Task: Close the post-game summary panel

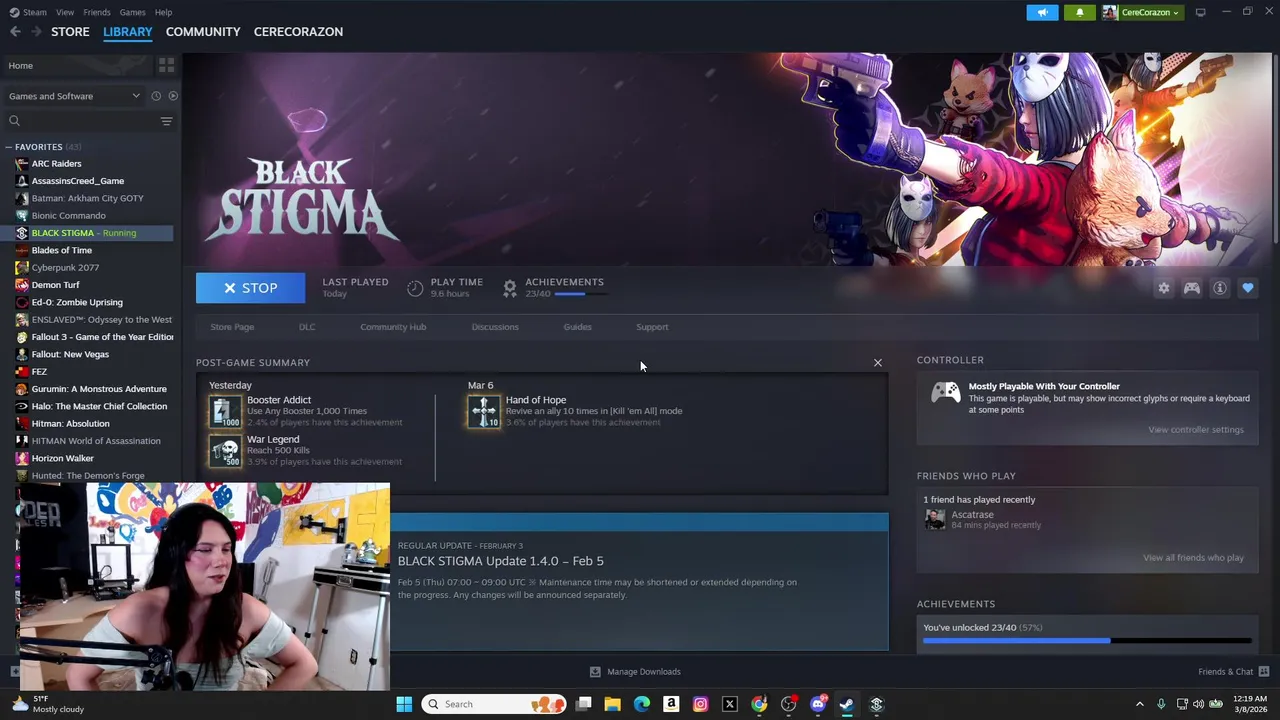Action: click(x=878, y=362)
